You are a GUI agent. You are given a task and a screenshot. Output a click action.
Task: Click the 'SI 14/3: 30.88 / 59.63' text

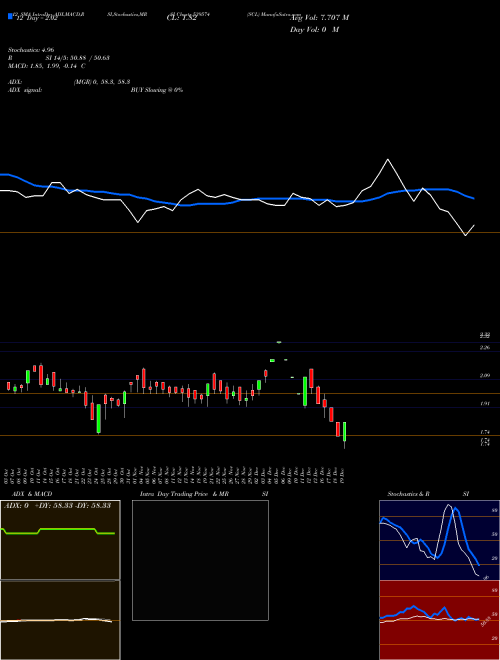tap(78, 58)
